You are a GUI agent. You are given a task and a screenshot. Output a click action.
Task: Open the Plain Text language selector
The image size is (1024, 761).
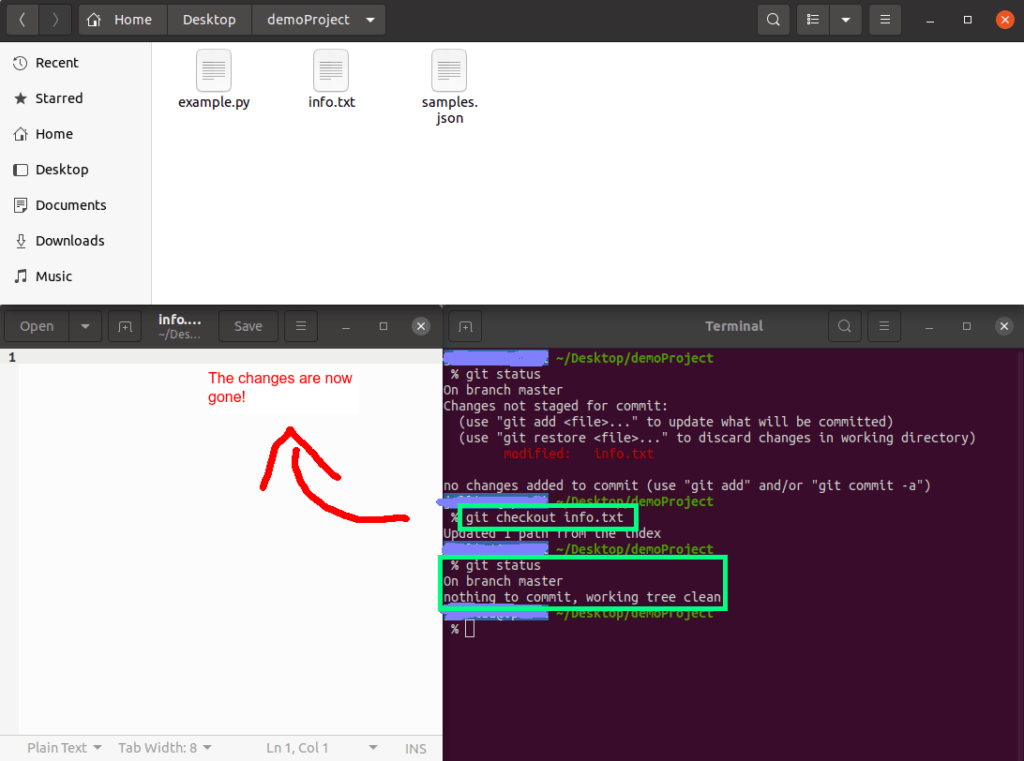click(64, 748)
